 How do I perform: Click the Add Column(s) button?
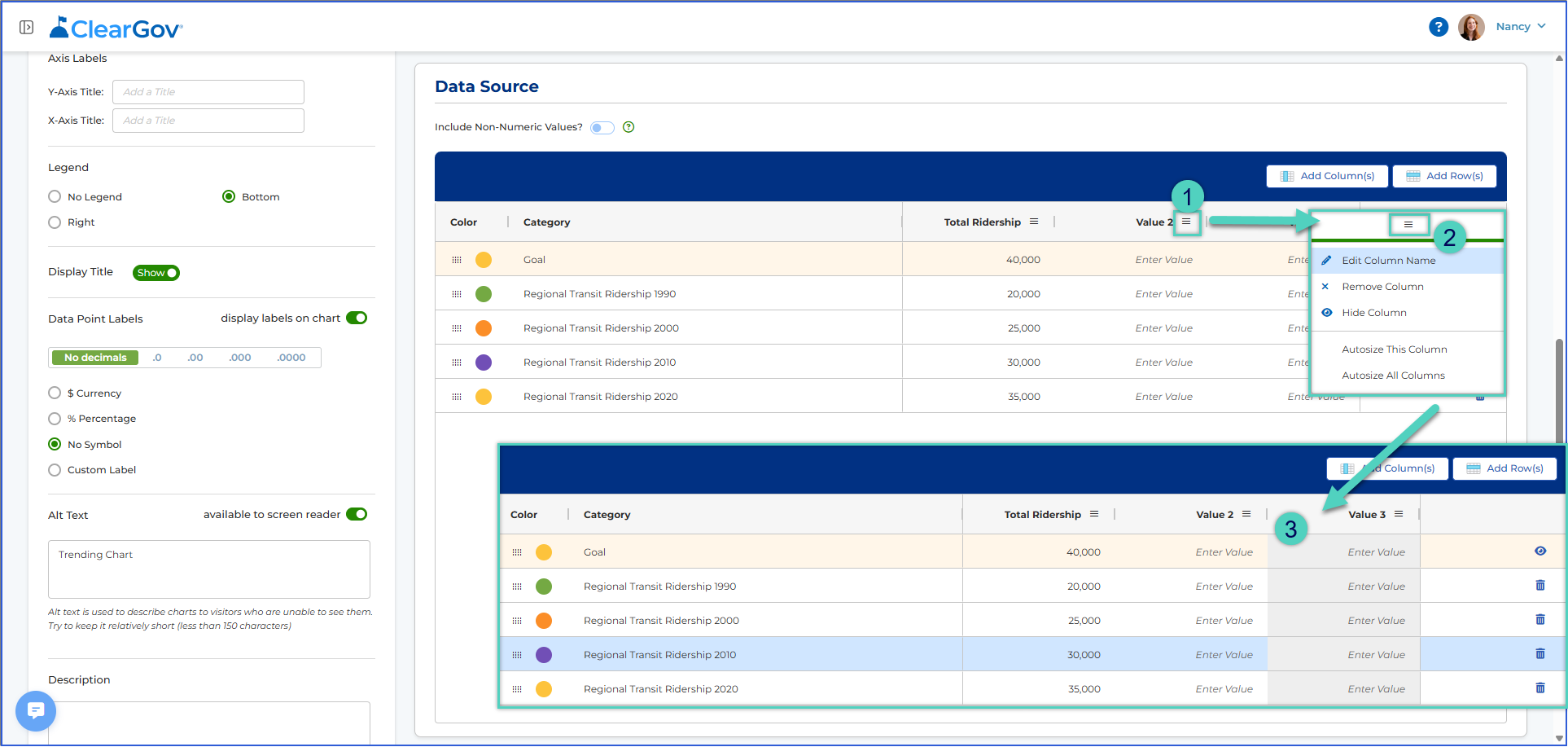point(1327,176)
